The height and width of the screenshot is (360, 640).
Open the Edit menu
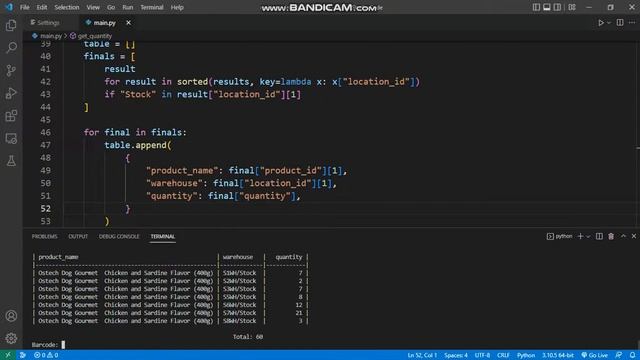(x=42, y=7)
